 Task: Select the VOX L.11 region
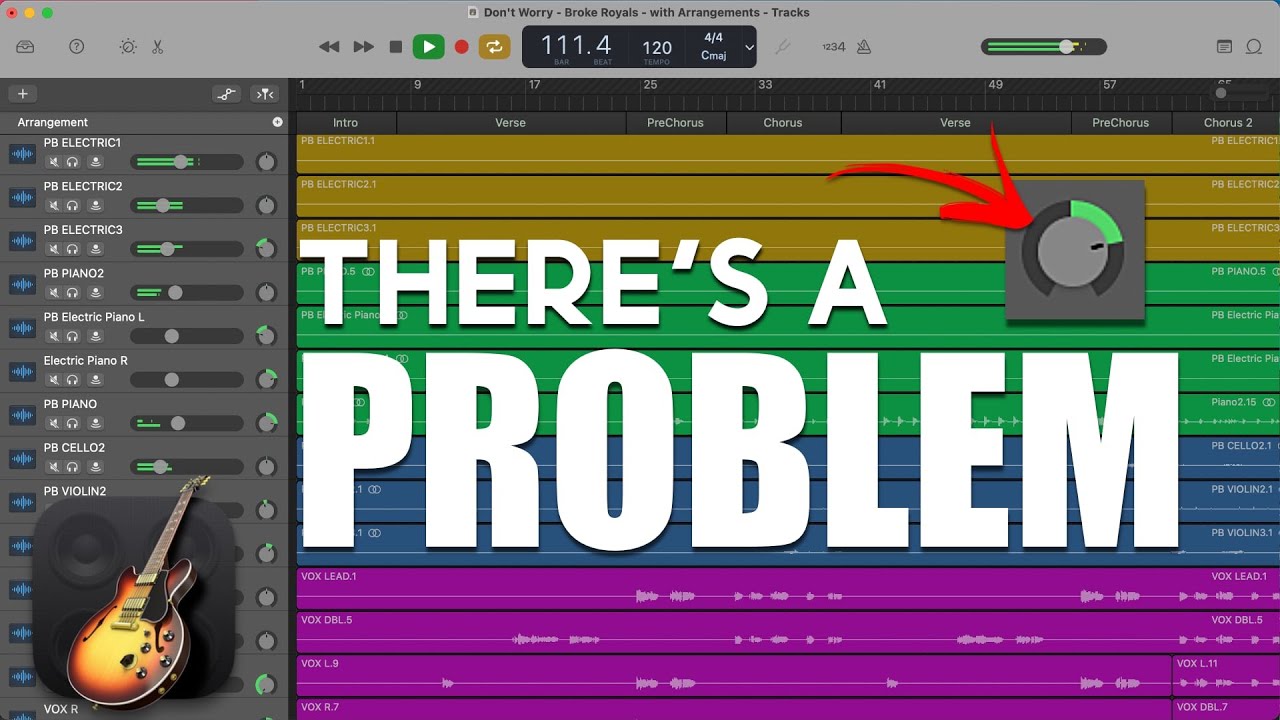click(x=1226, y=676)
